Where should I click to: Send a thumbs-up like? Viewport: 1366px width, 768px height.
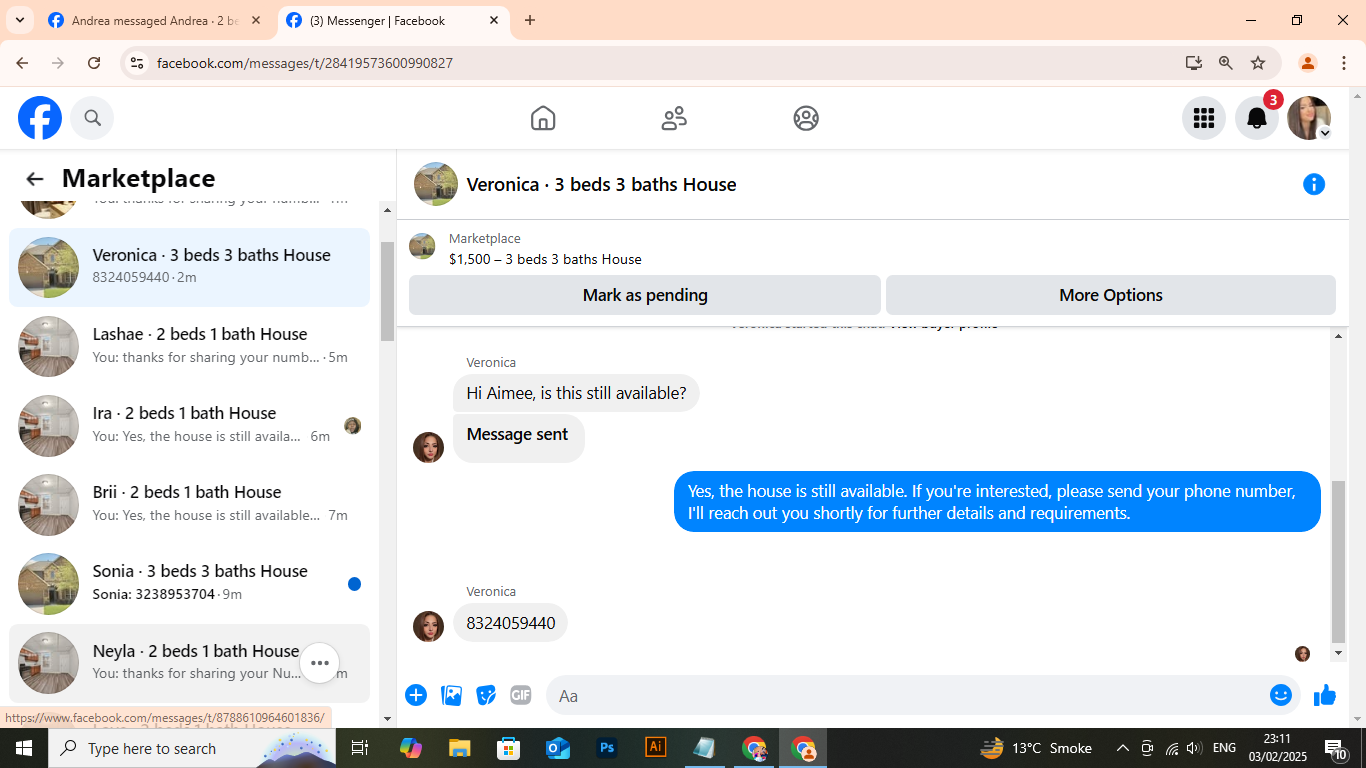(1325, 695)
